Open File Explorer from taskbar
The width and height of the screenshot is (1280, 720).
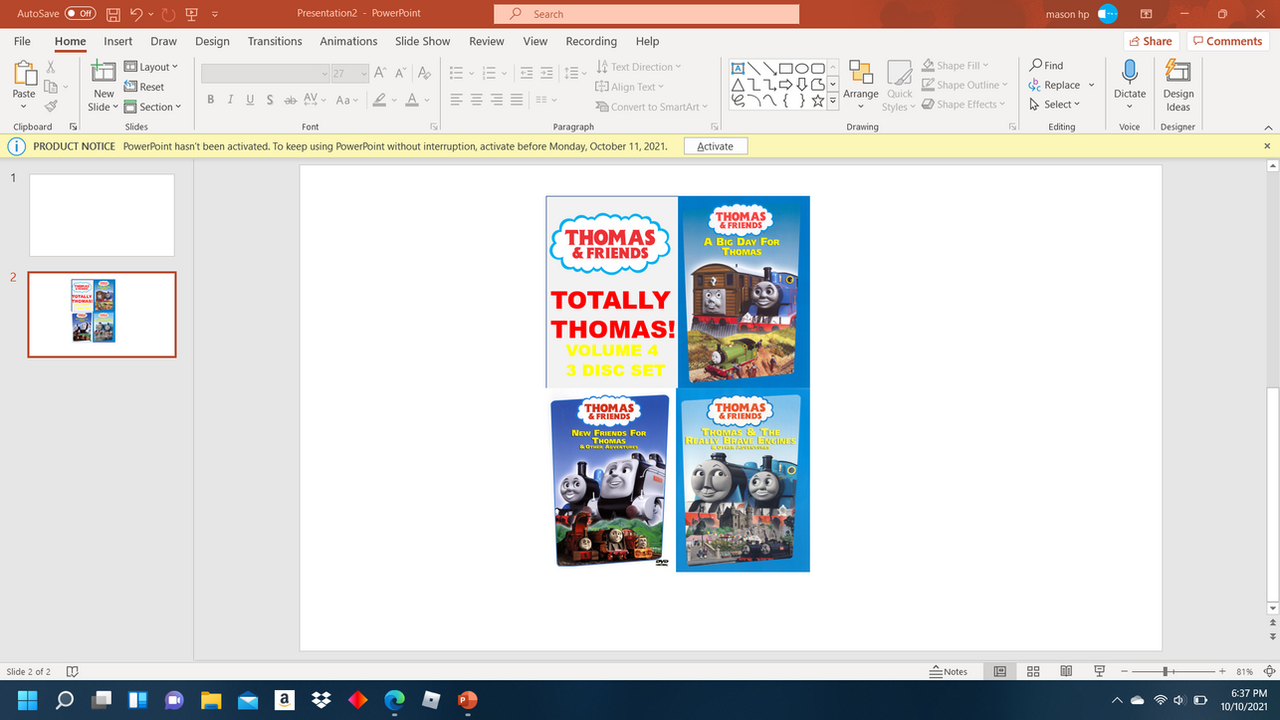pos(211,699)
